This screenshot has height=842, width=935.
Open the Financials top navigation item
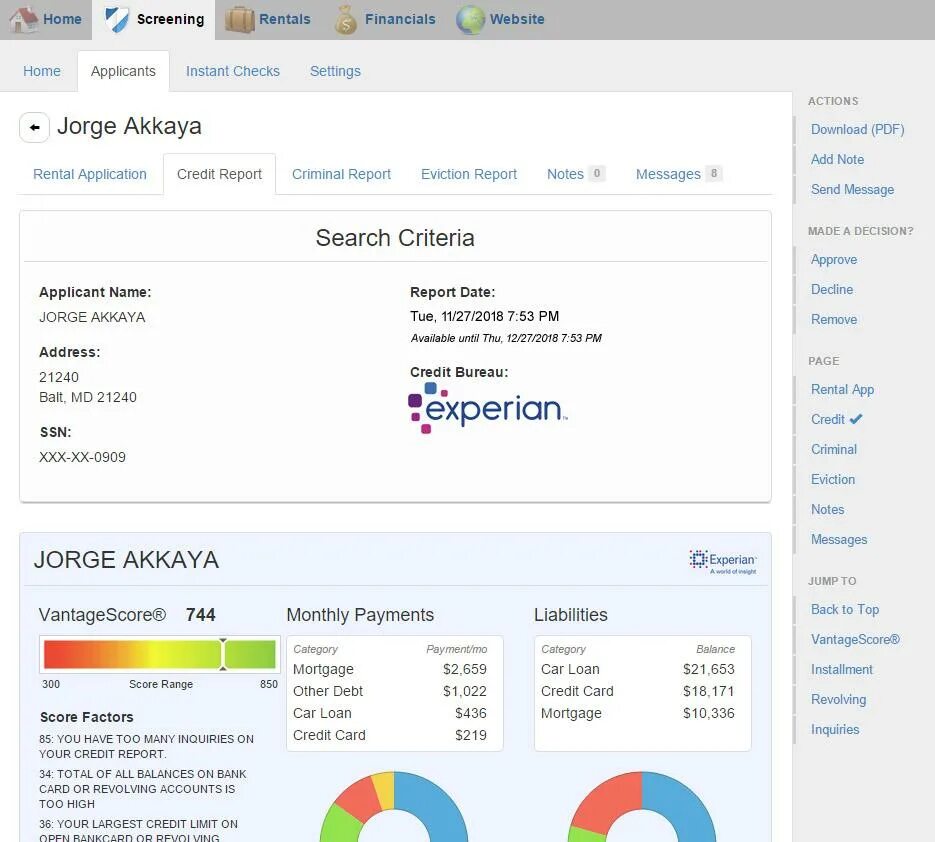pyautogui.click(x=385, y=19)
